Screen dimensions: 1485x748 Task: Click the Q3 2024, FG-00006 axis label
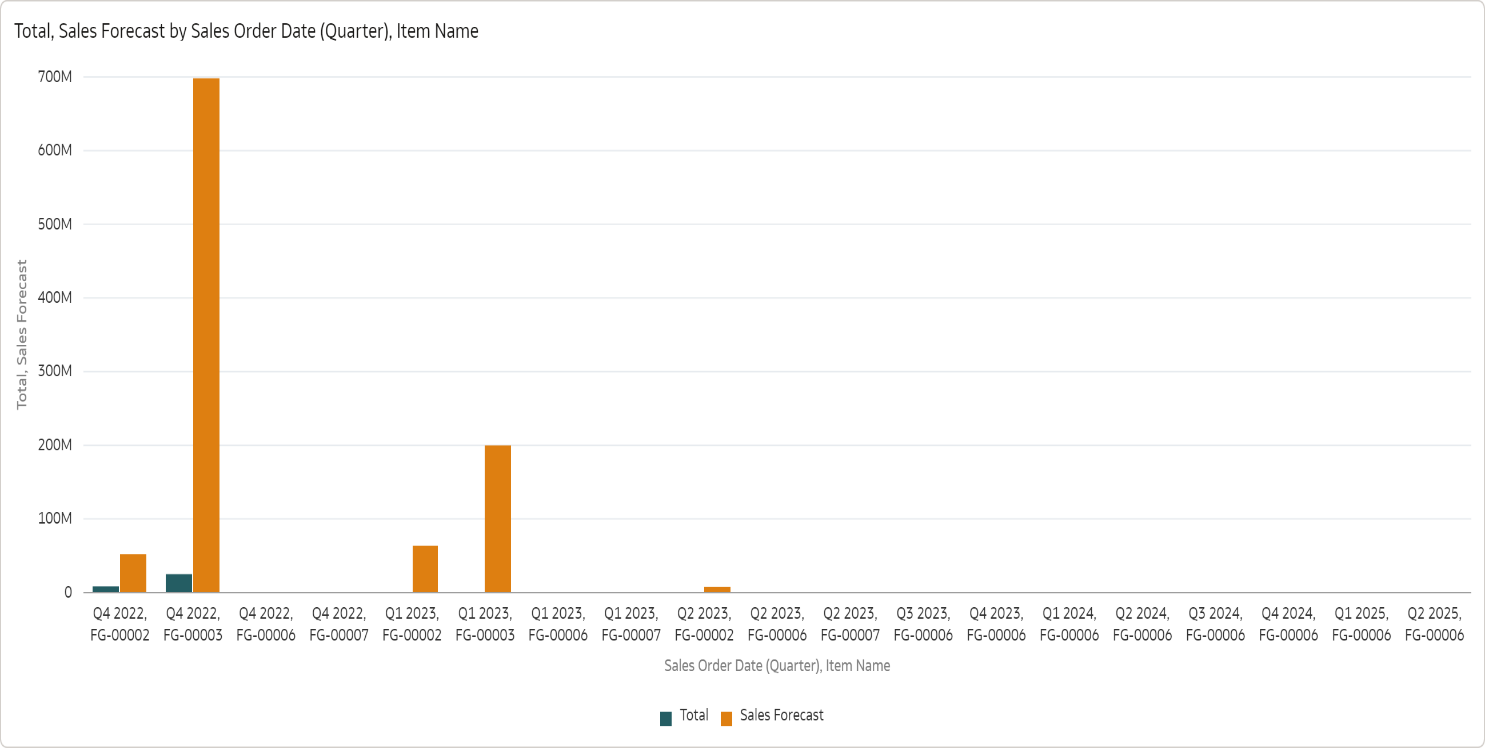pyautogui.click(x=1215, y=624)
